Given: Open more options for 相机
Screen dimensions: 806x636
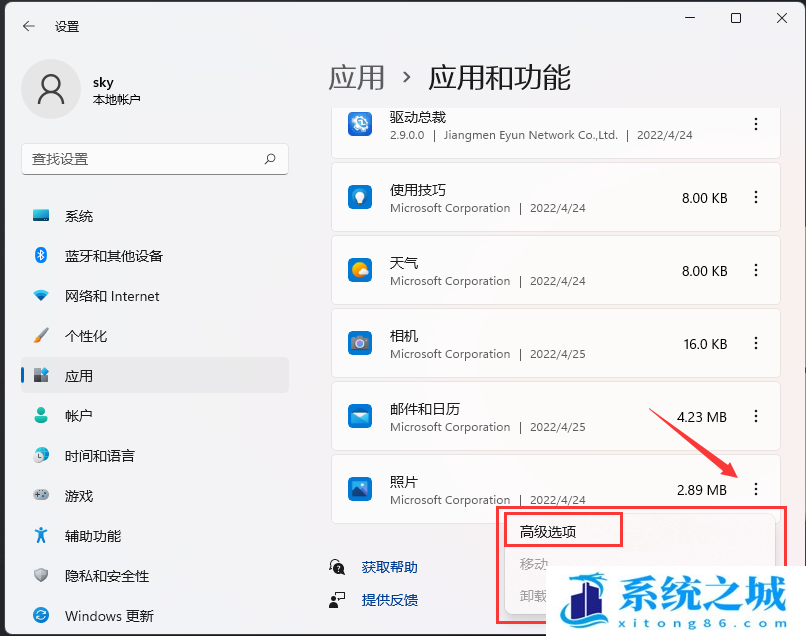Looking at the screenshot, I should (756, 343).
